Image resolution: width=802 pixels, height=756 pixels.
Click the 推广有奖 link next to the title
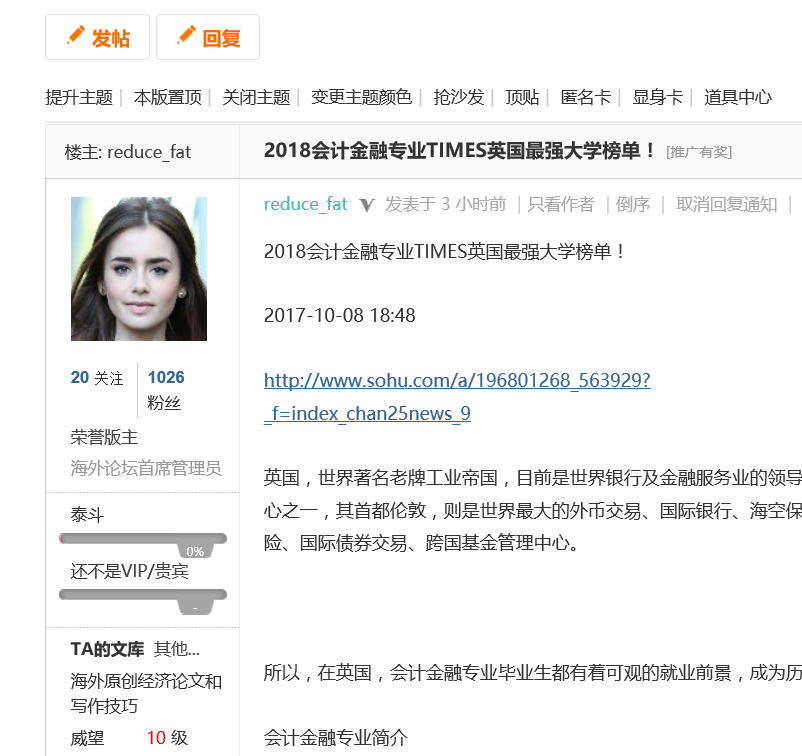point(699,152)
